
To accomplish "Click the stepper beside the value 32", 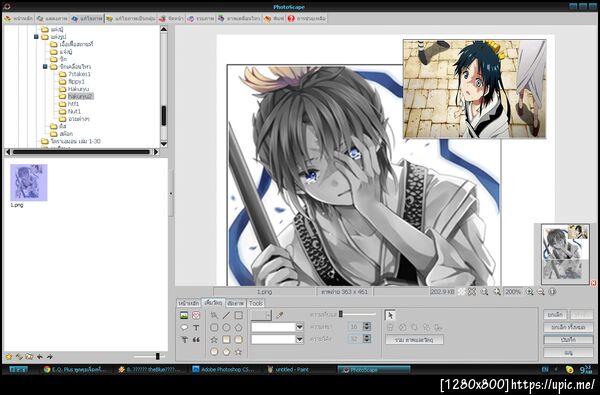I will [367, 339].
